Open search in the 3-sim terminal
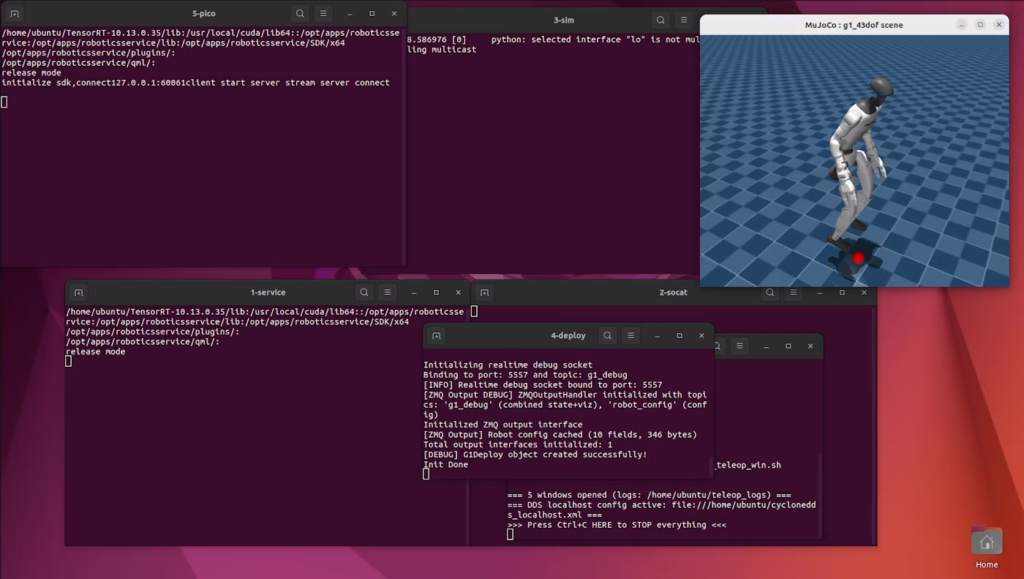This screenshot has width=1024, height=579. 660,20
